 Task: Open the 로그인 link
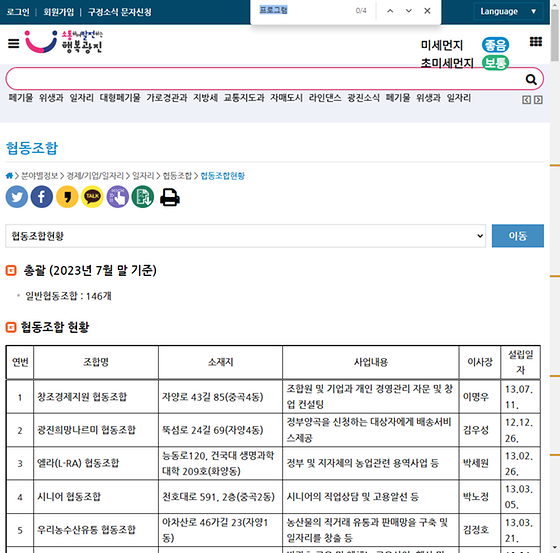(18, 12)
